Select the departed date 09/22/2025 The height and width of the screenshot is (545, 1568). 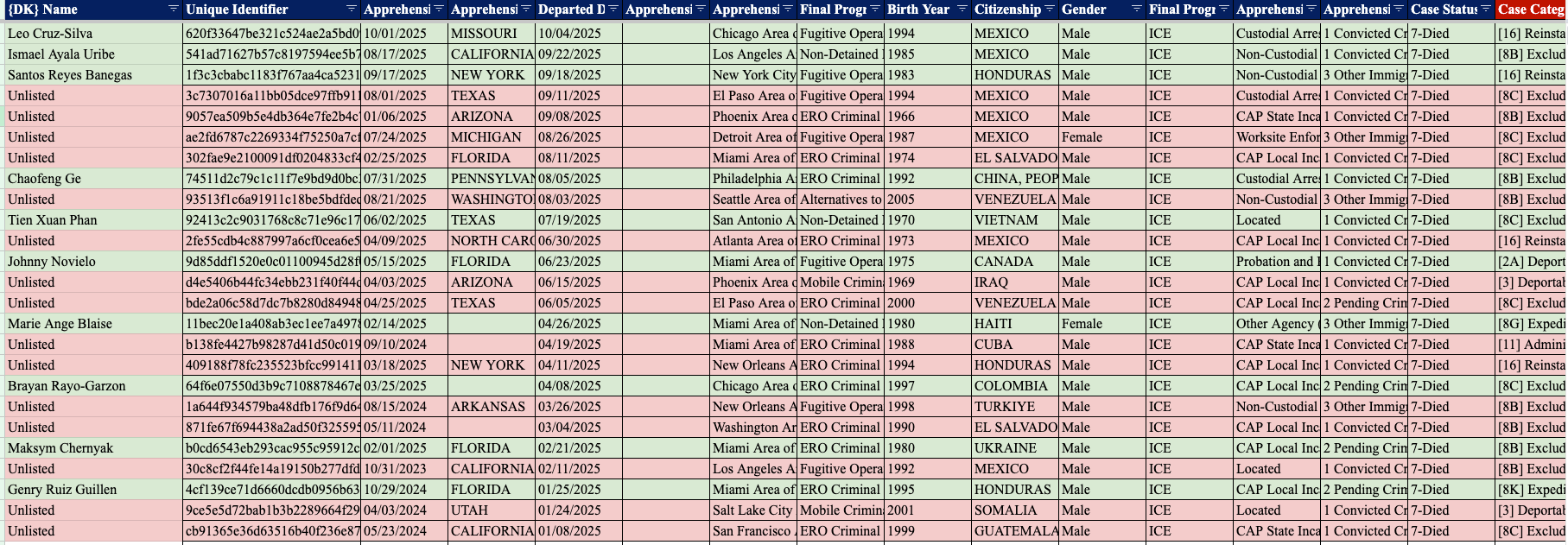(x=579, y=54)
